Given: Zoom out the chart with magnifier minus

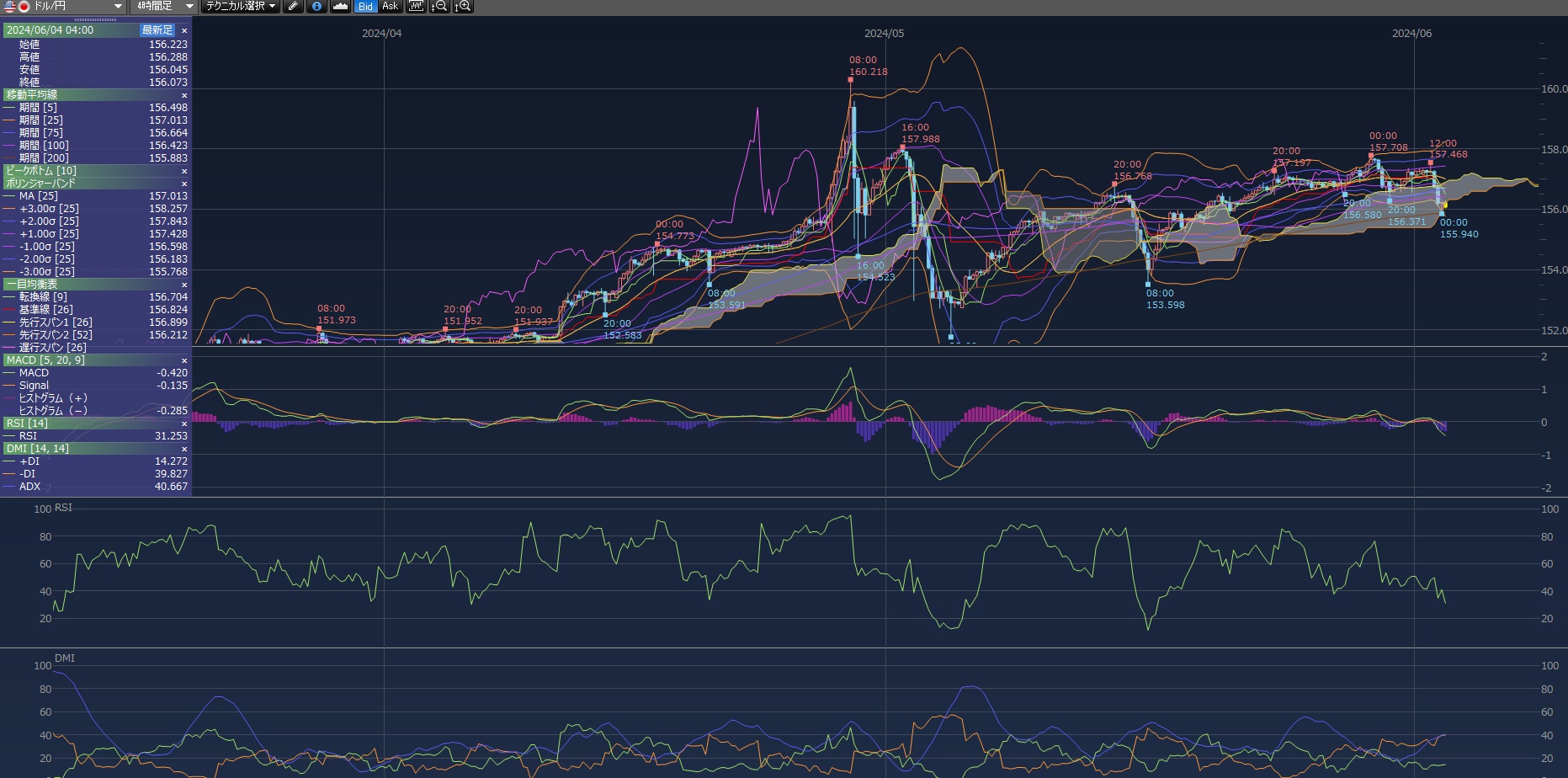Looking at the screenshot, I should 439,7.
